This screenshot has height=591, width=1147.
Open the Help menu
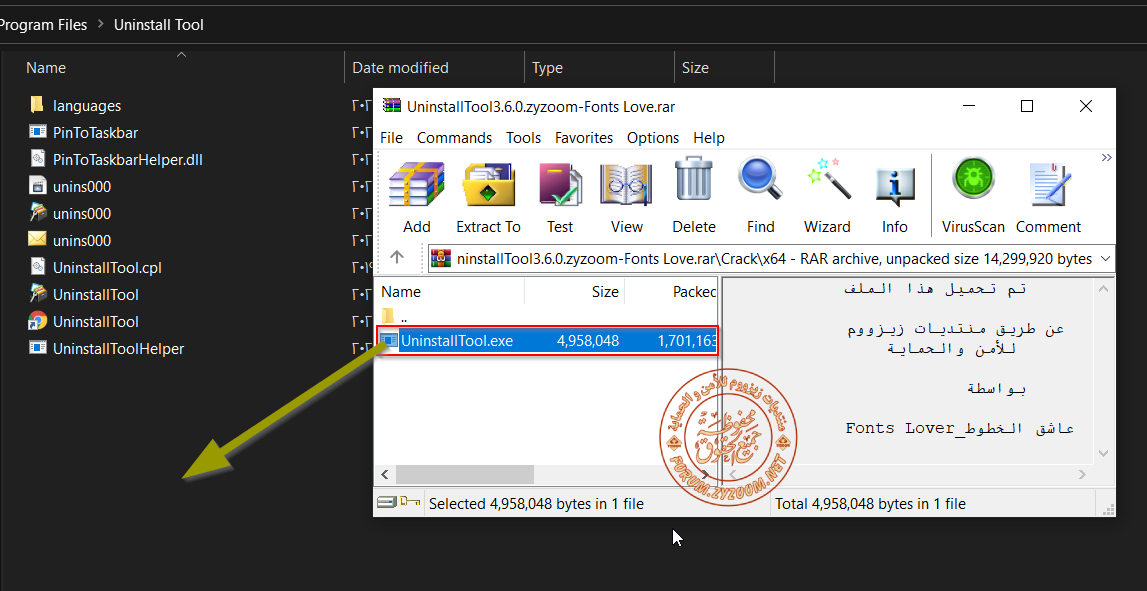coord(709,138)
